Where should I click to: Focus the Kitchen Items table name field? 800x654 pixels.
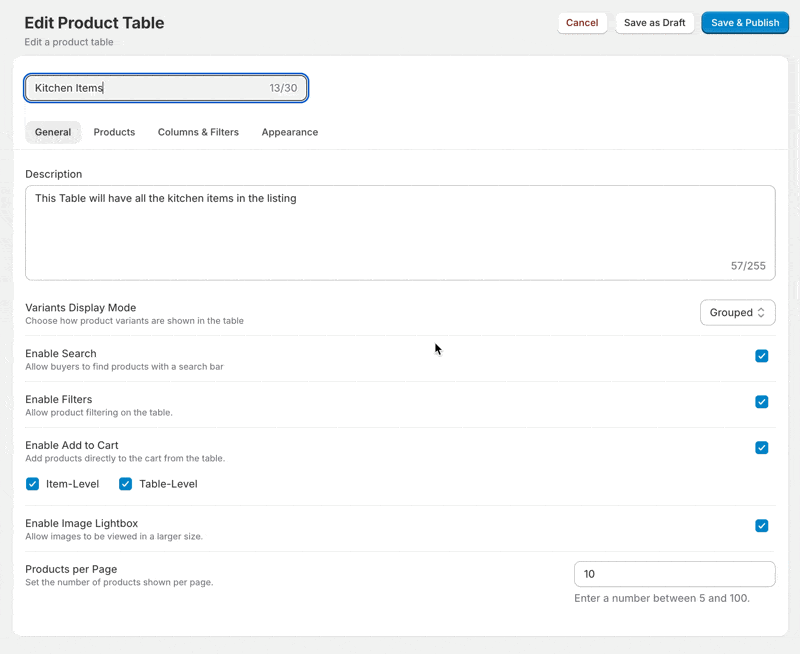click(x=166, y=88)
